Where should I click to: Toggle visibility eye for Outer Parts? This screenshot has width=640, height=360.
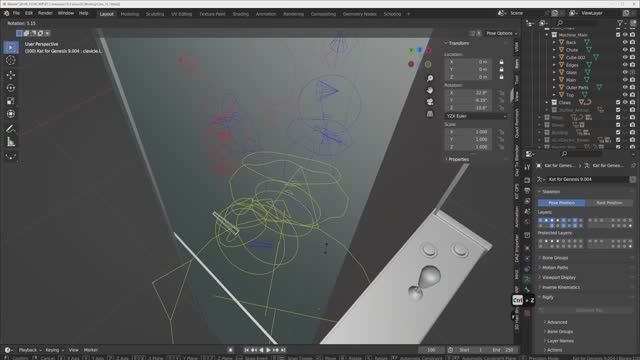click(625, 87)
